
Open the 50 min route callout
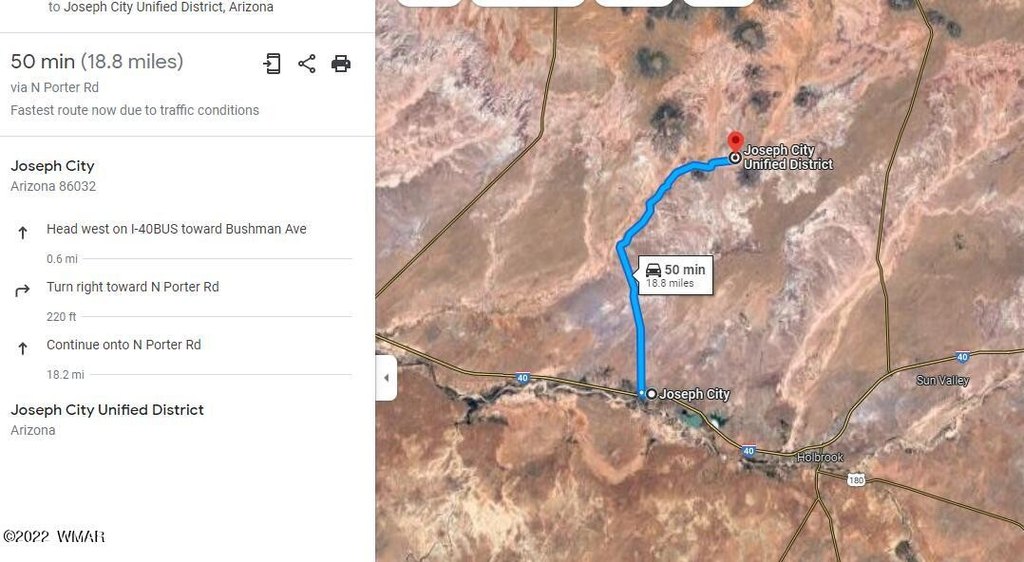point(675,275)
